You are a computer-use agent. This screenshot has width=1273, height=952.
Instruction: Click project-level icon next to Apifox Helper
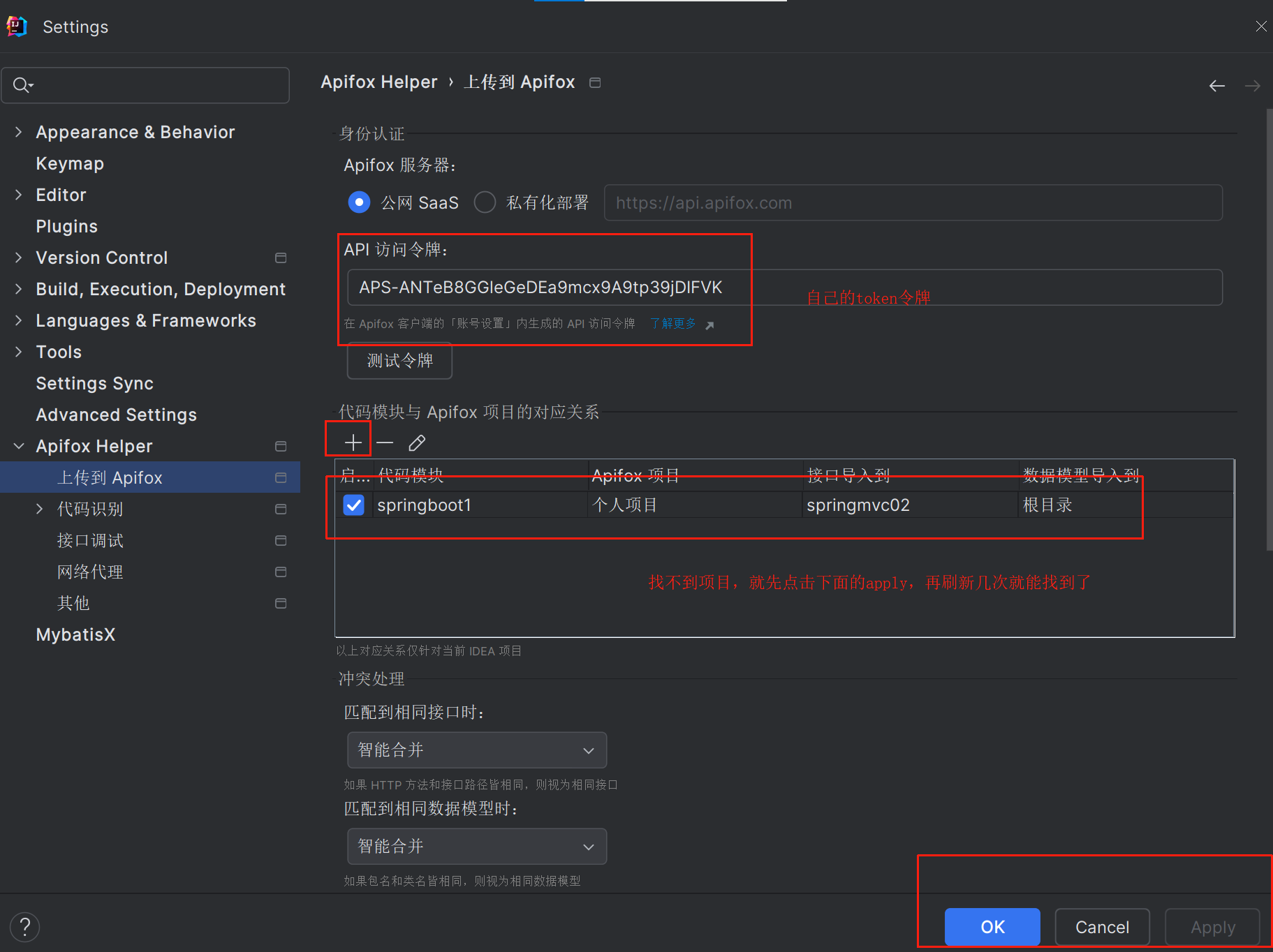pyautogui.click(x=281, y=446)
